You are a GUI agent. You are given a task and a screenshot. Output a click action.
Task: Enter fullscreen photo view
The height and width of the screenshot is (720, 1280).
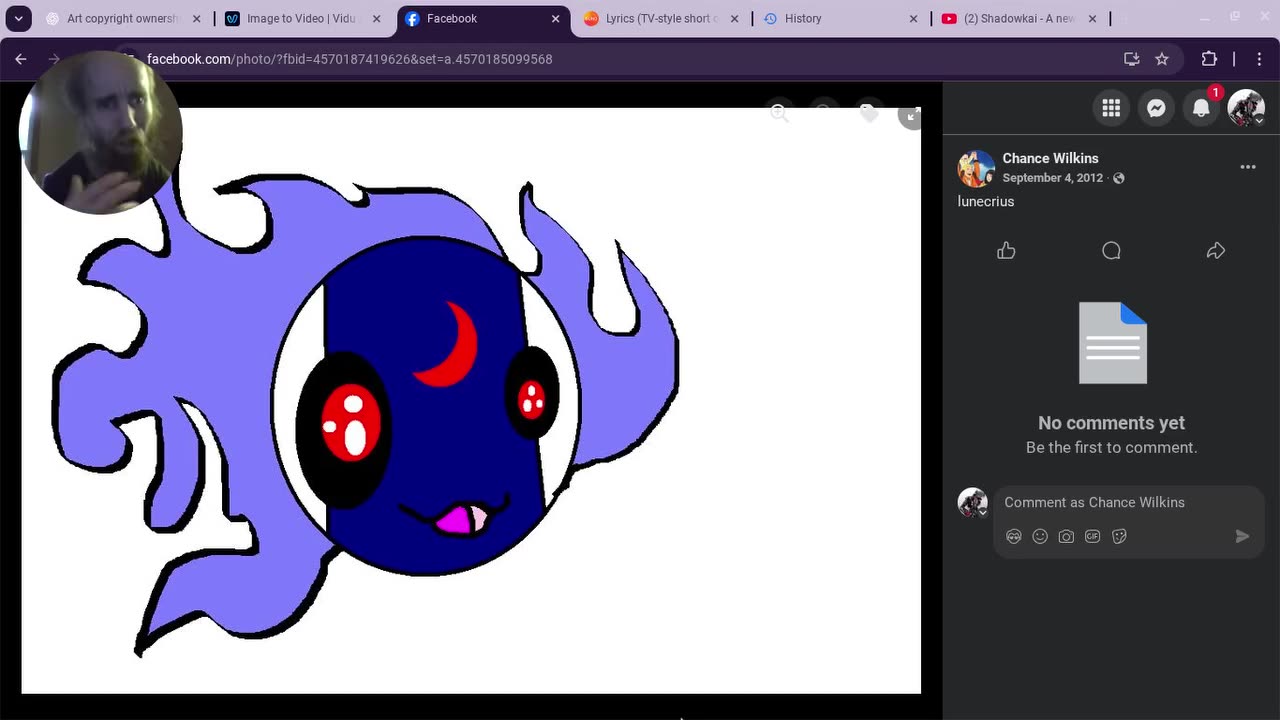click(910, 116)
